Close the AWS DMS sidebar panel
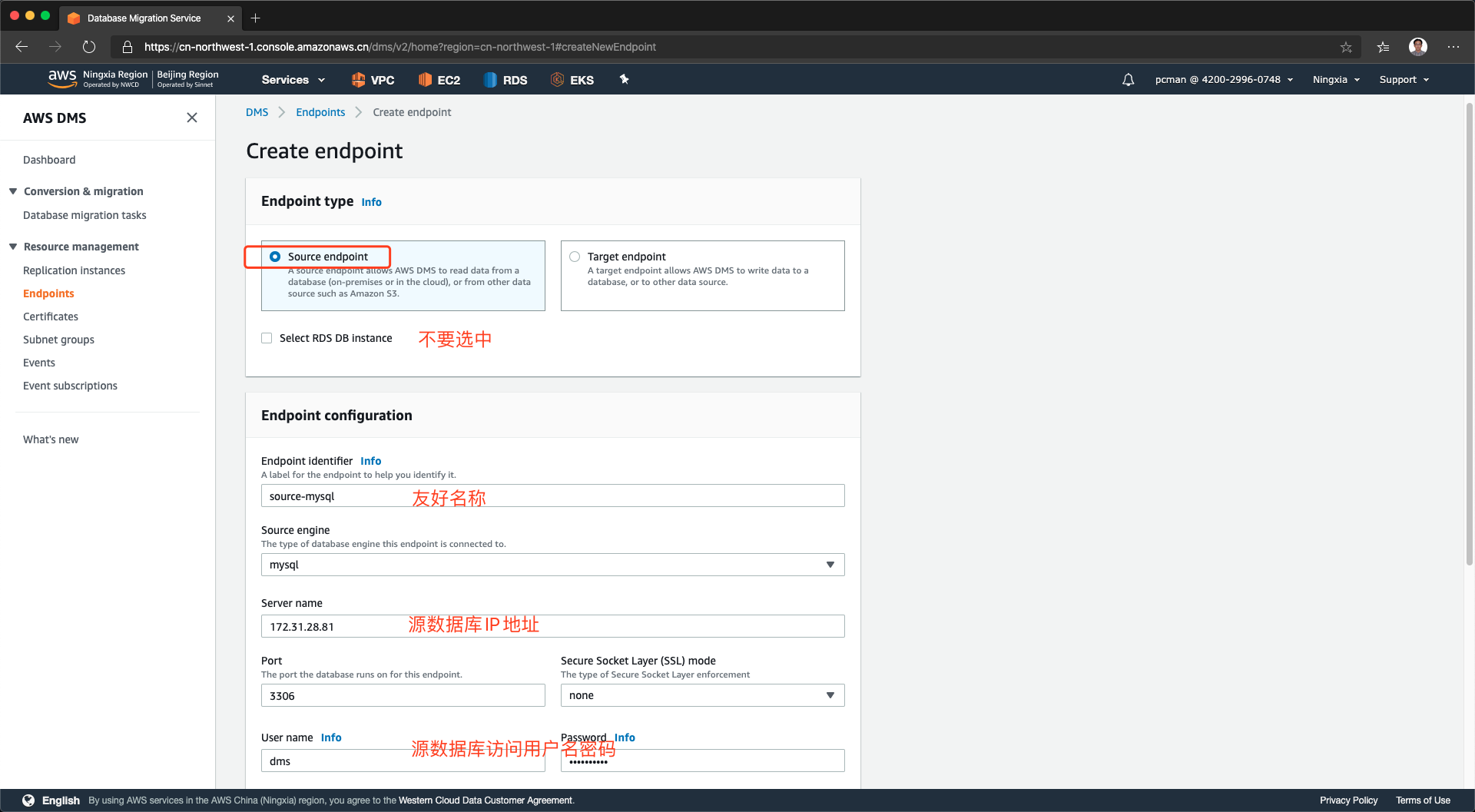The image size is (1475, 812). [192, 118]
